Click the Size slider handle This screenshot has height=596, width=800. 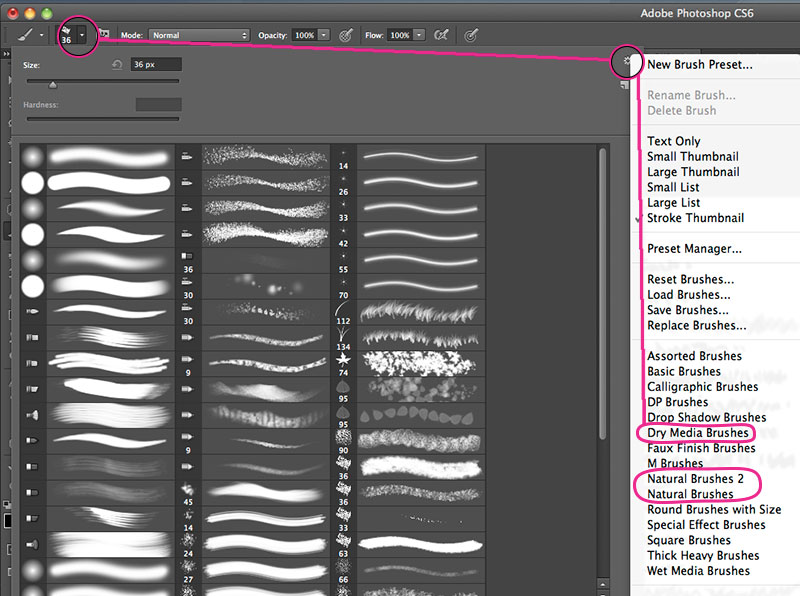point(53,85)
